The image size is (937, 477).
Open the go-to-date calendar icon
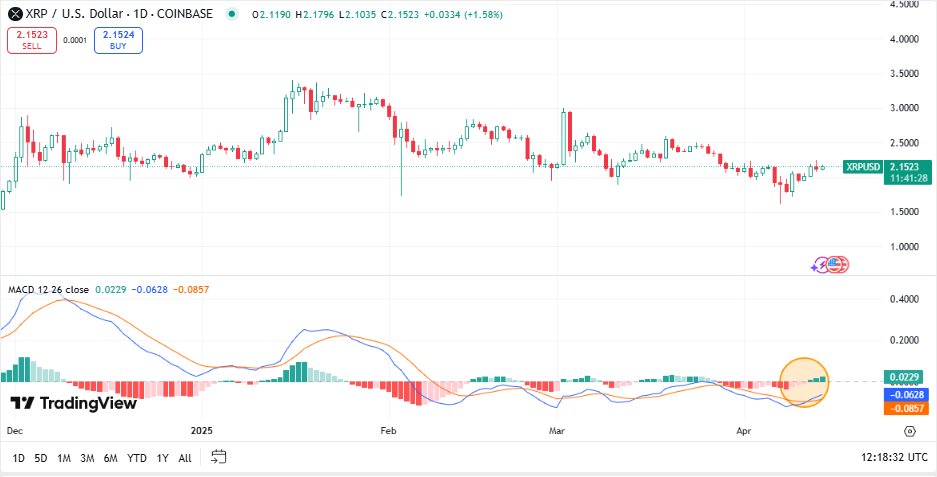click(x=219, y=458)
